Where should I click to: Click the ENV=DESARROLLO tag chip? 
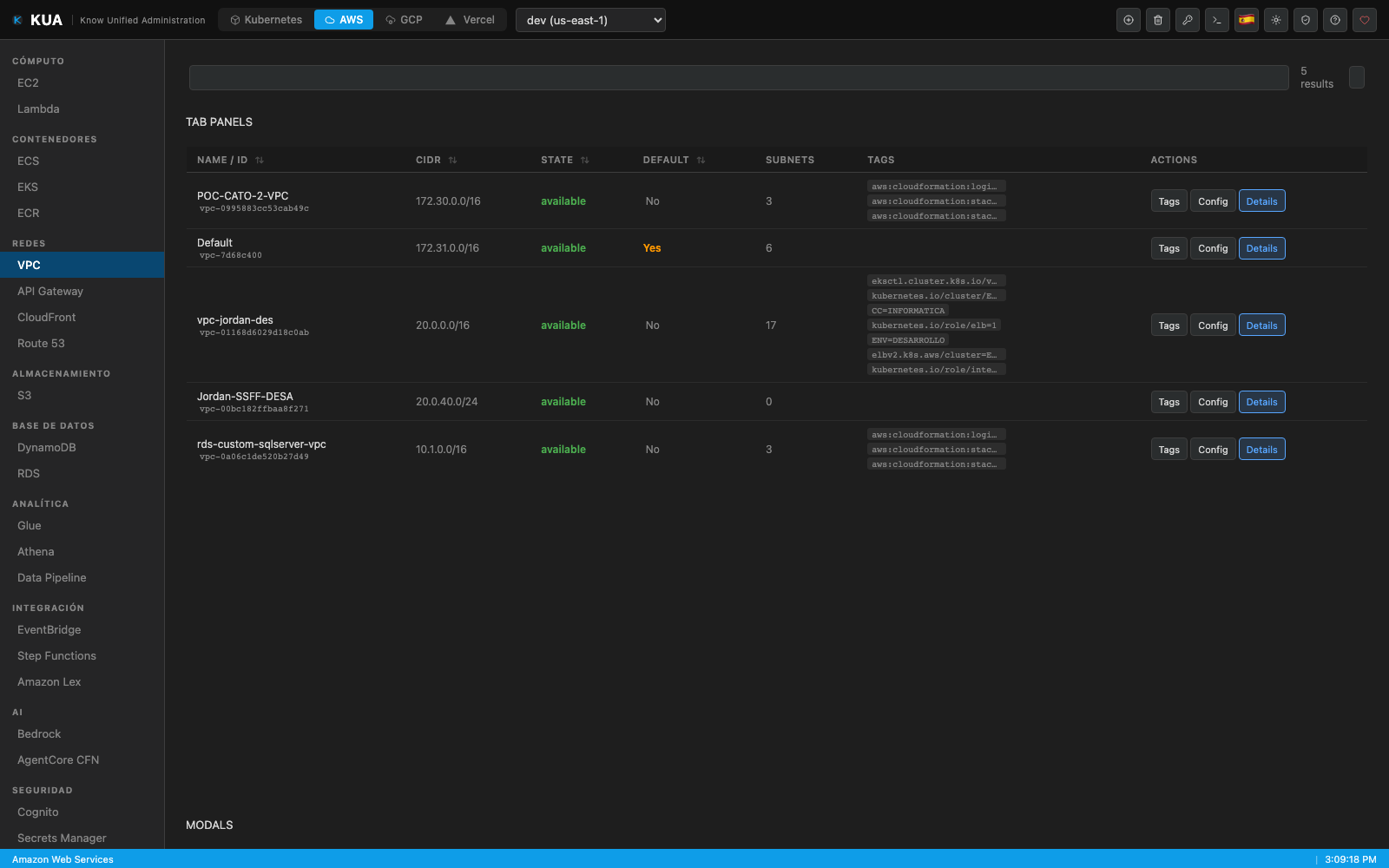(908, 340)
